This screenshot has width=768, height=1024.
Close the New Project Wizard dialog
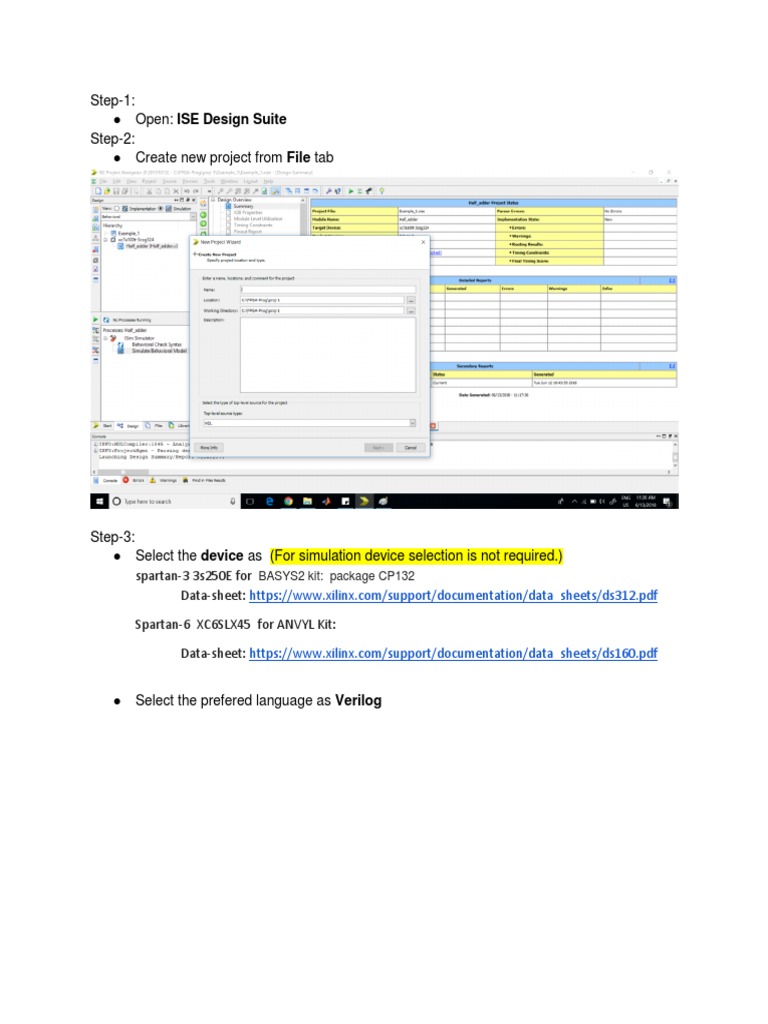click(x=423, y=242)
